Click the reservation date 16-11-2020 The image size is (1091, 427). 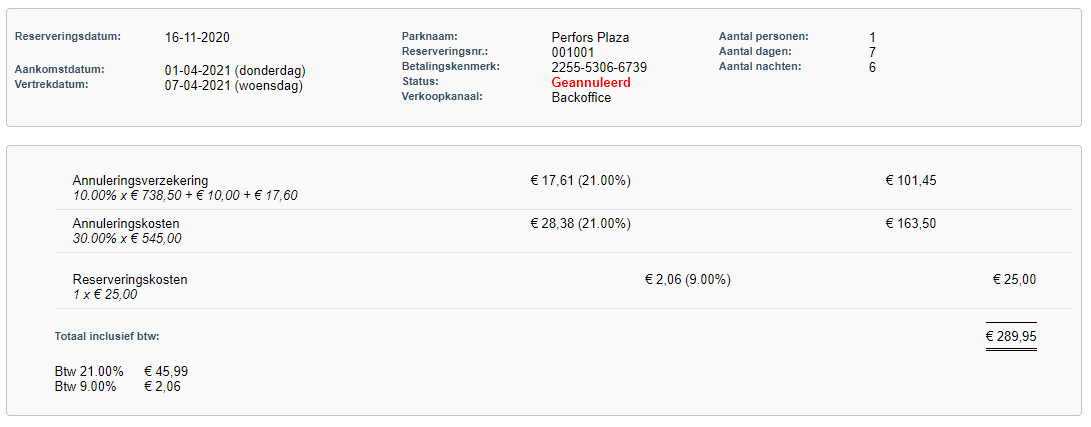(198, 38)
